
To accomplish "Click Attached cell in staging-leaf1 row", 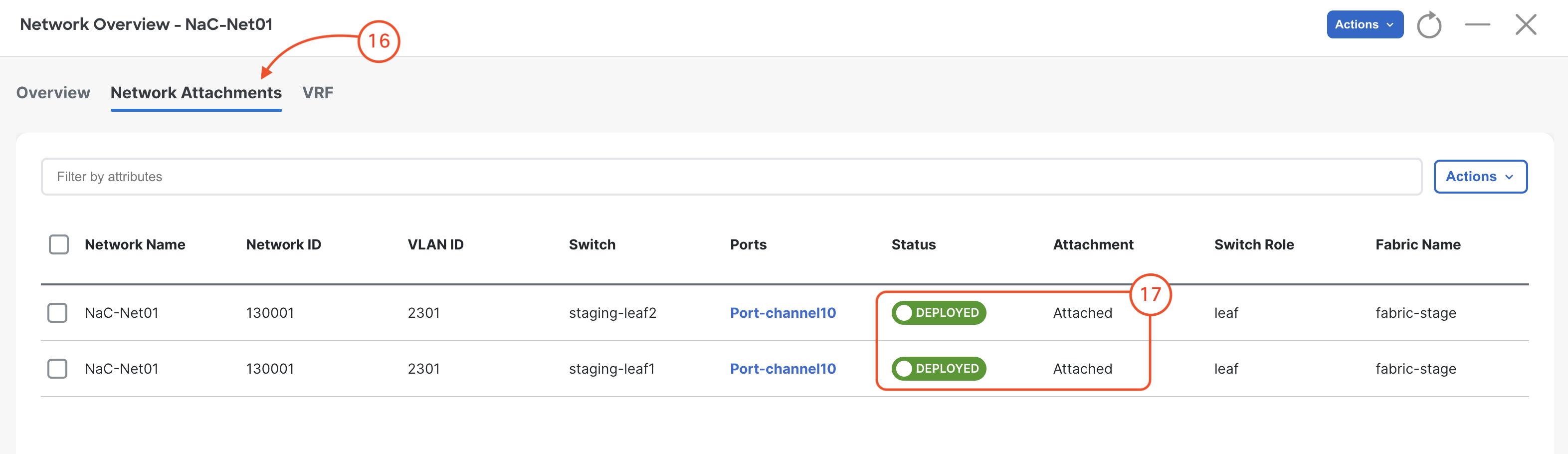I will pyautogui.click(x=1082, y=369).
